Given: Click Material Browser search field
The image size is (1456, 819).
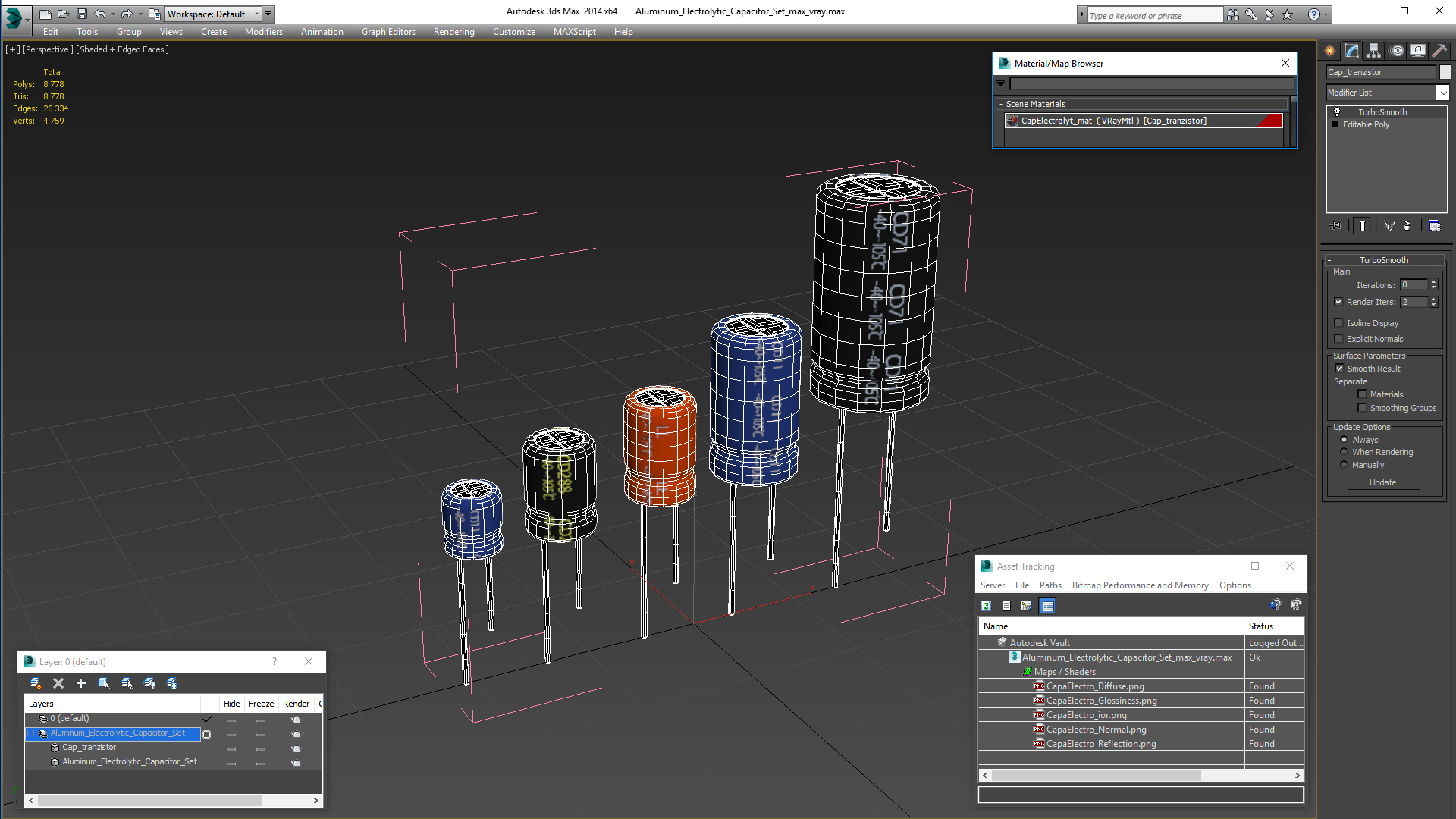Looking at the screenshot, I should coord(1151,83).
